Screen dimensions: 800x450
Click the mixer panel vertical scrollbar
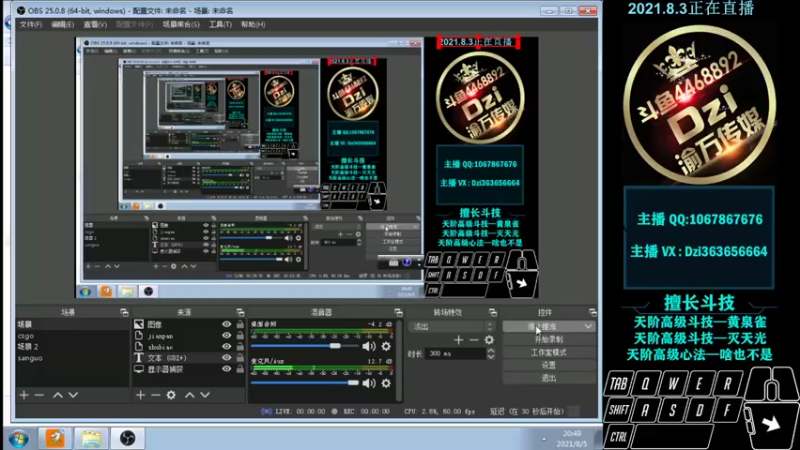[398, 360]
